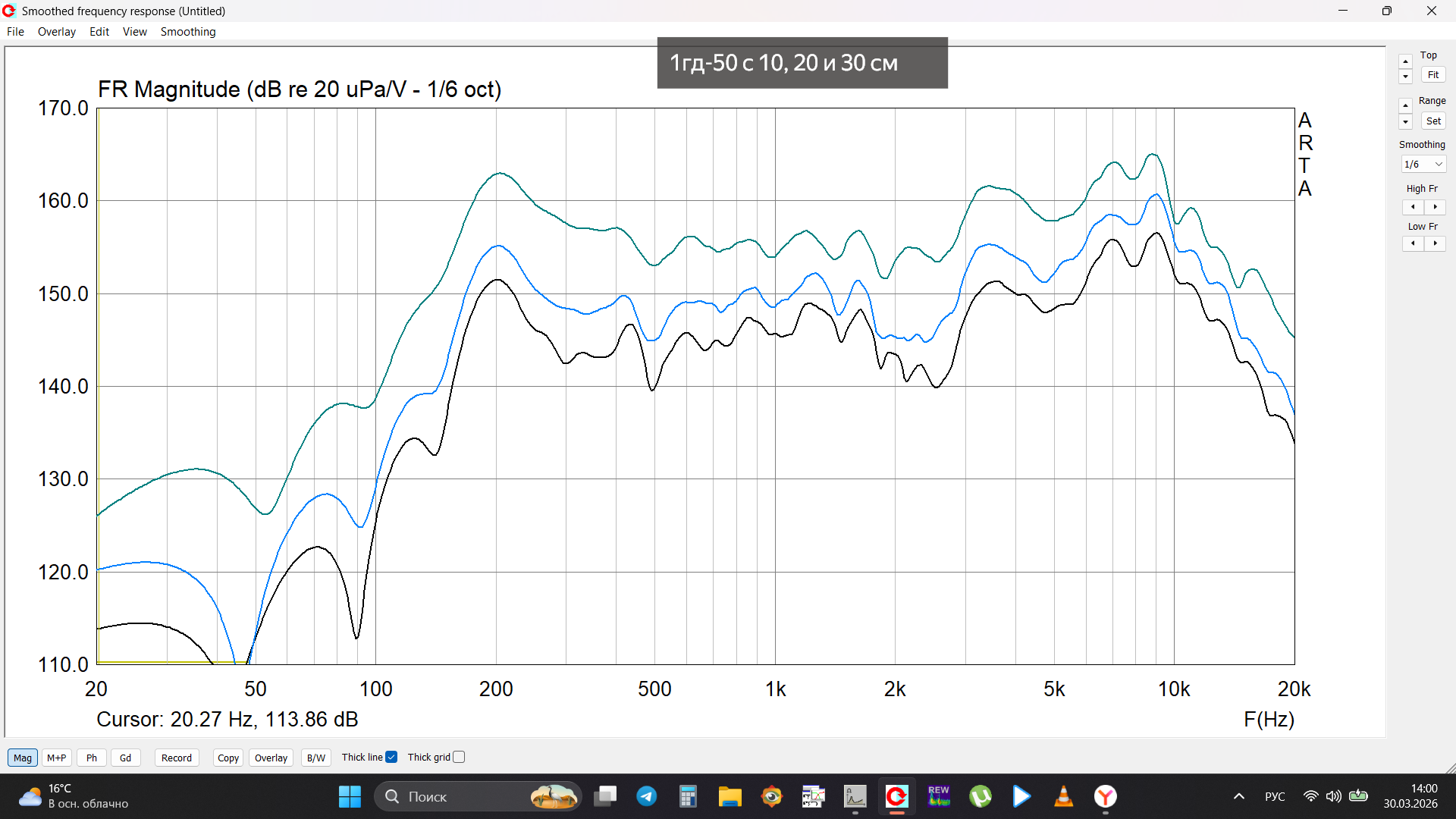The image size is (1456, 819).
Task: Launch VLC media player from taskbar
Action: click(x=1063, y=796)
